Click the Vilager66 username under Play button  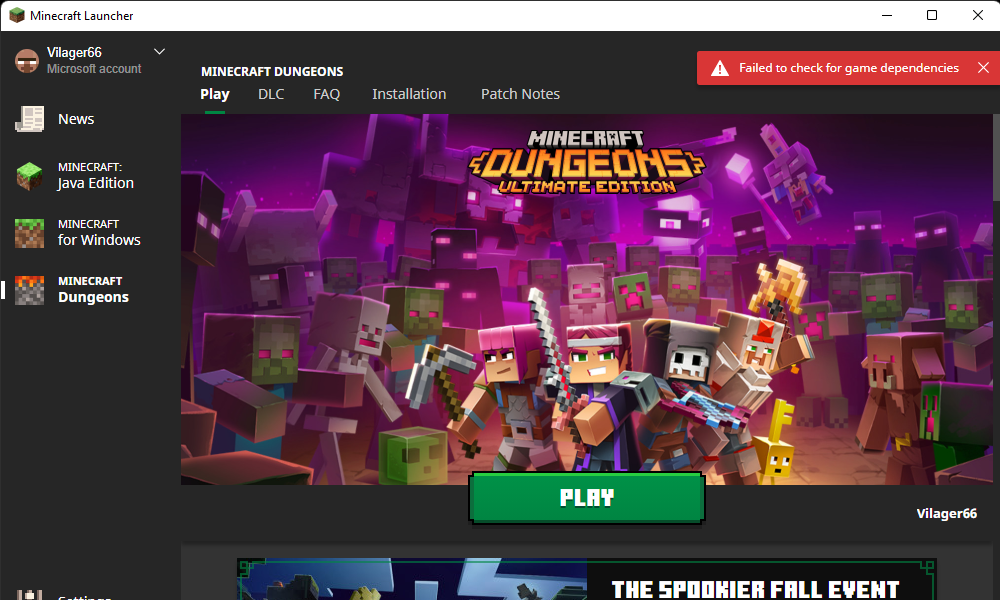[946, 514]
